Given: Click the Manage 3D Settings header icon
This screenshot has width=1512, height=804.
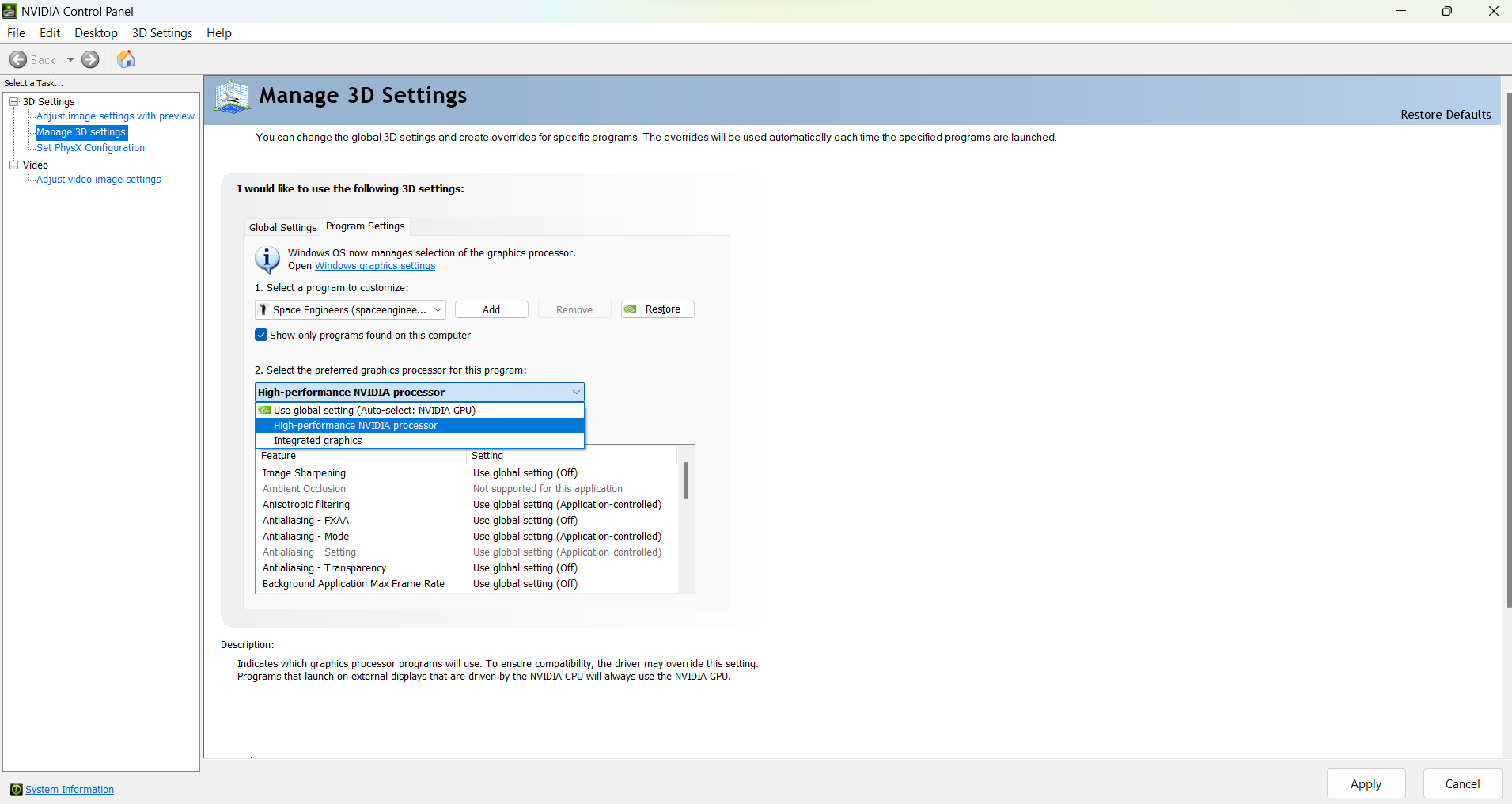Looking at the screenshot, I should tap(232, 97).
